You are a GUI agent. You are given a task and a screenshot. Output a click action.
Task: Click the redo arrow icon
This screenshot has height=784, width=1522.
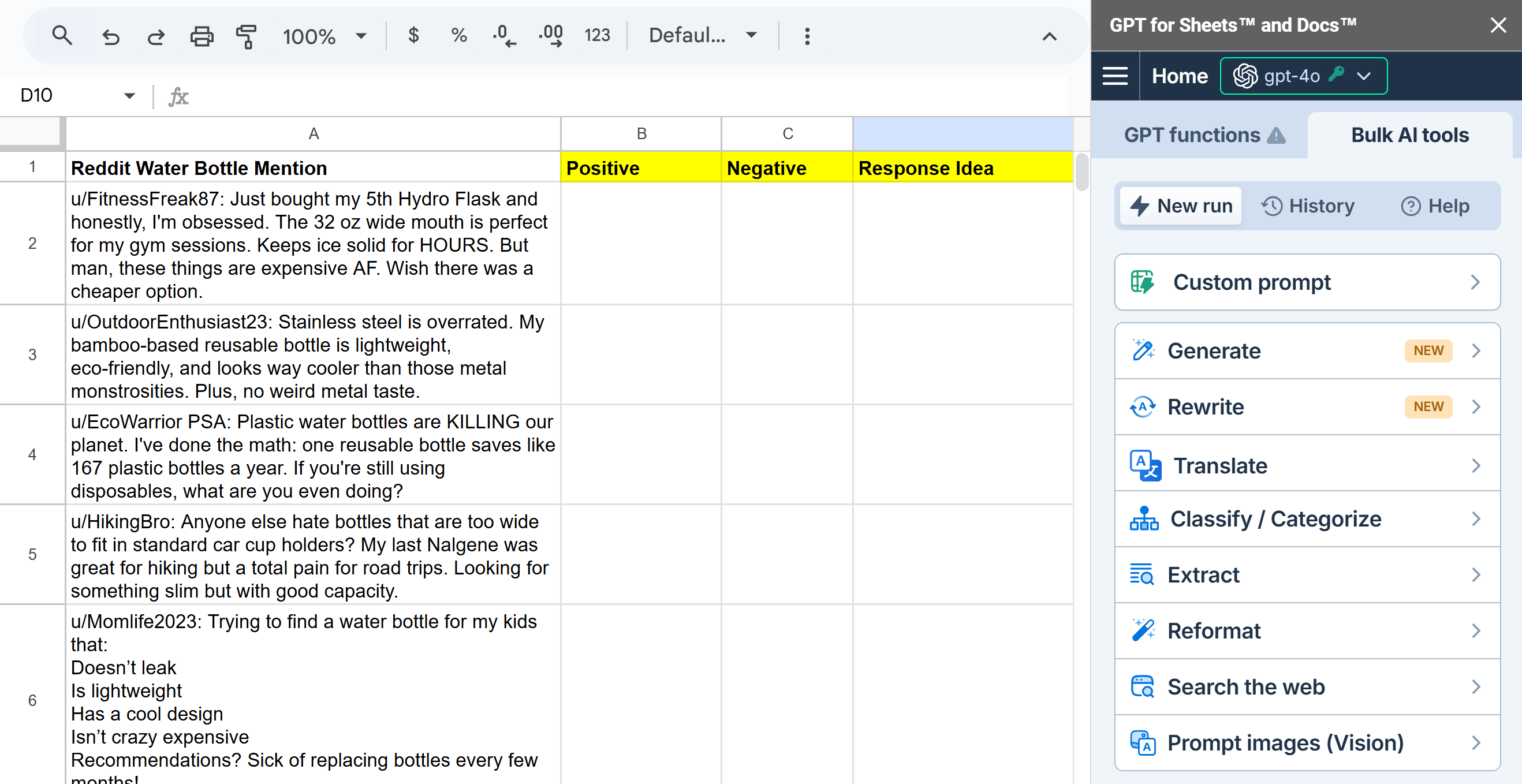pos(156,36)
